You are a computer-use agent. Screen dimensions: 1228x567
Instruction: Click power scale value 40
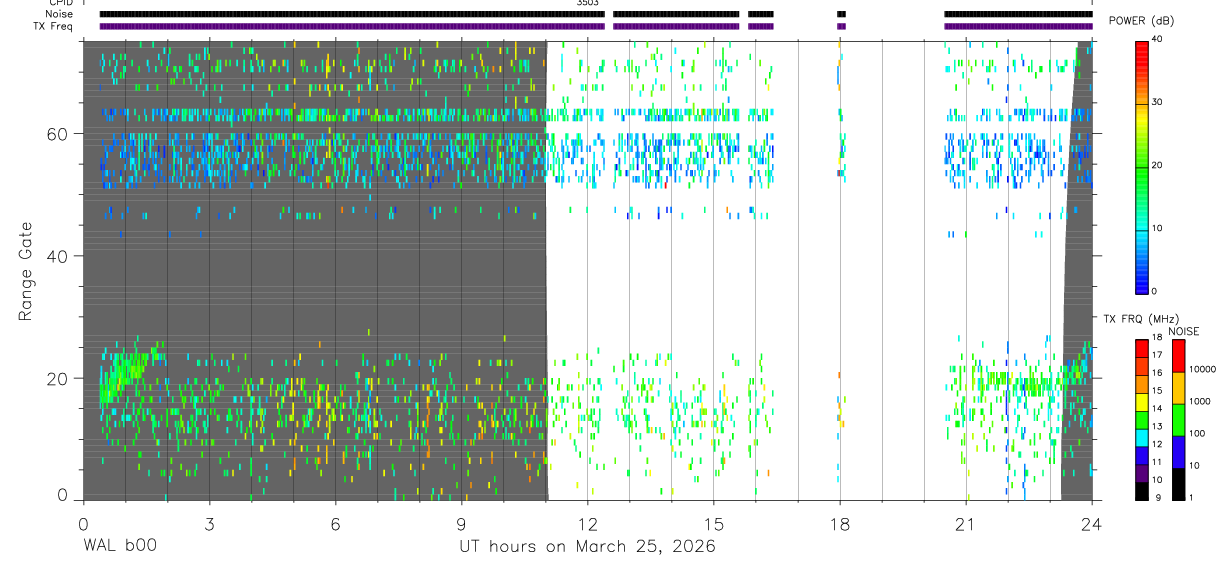click(x=1157, y=40)
